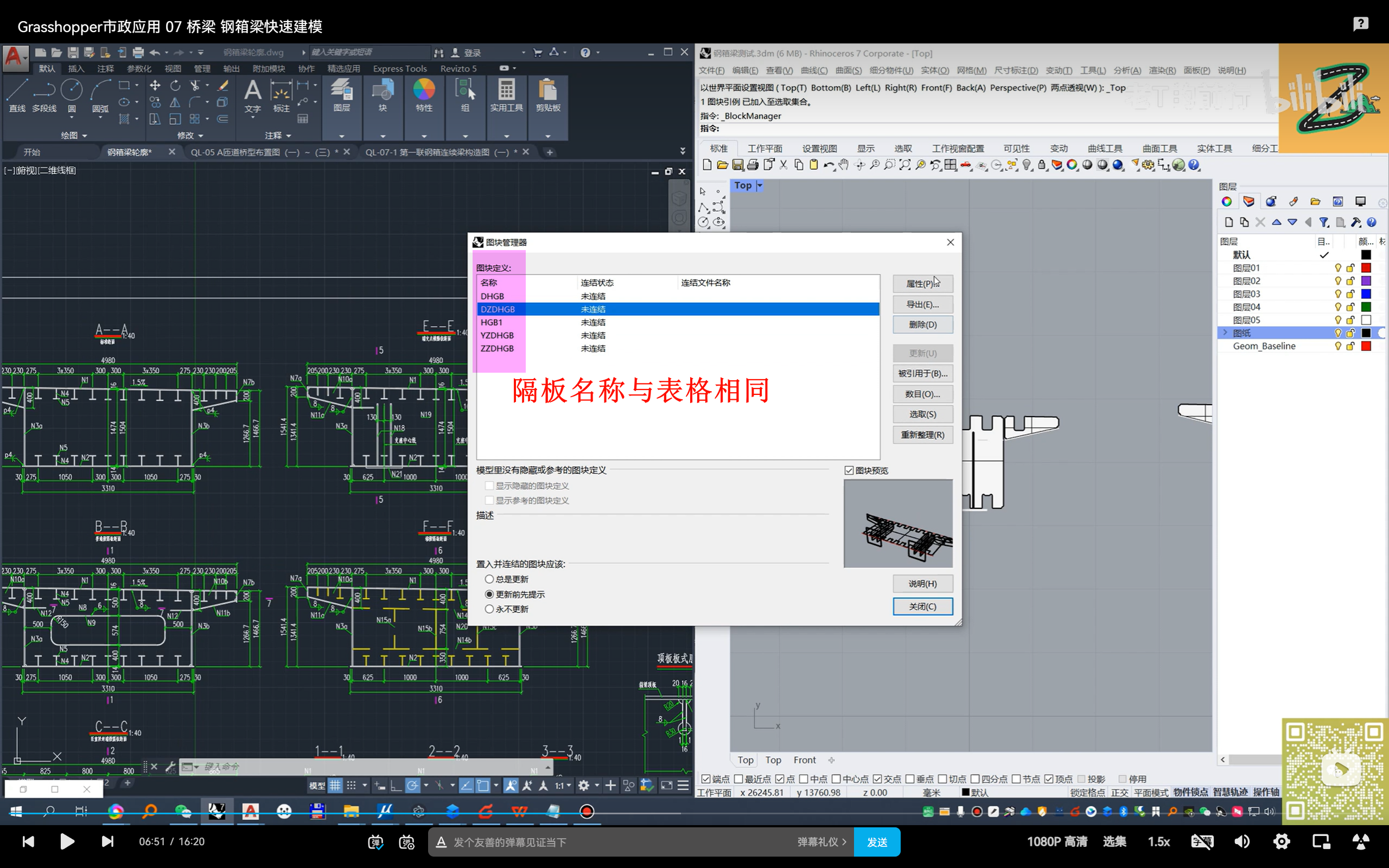
Task: Switch to the Express Tools ribbon tab
Action: 399,68
